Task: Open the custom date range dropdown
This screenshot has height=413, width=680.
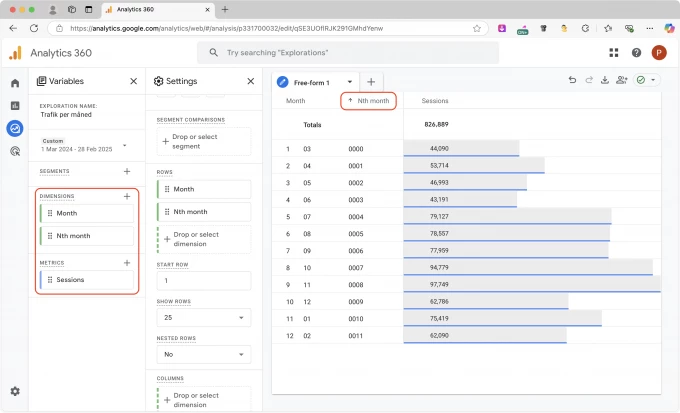Action: pos(124,145)
